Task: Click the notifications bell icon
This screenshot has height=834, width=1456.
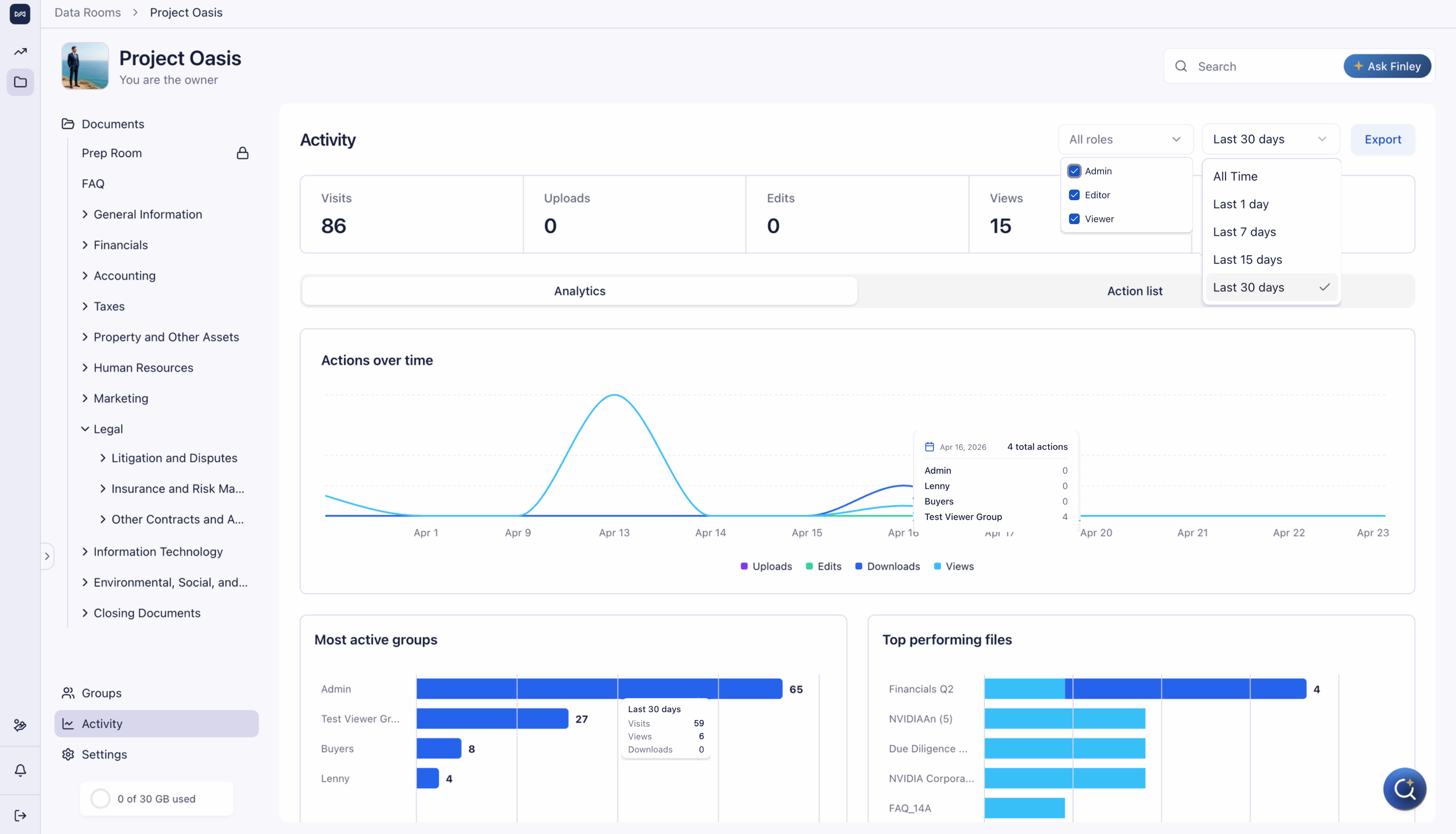Action: click(x=20, y=770)
